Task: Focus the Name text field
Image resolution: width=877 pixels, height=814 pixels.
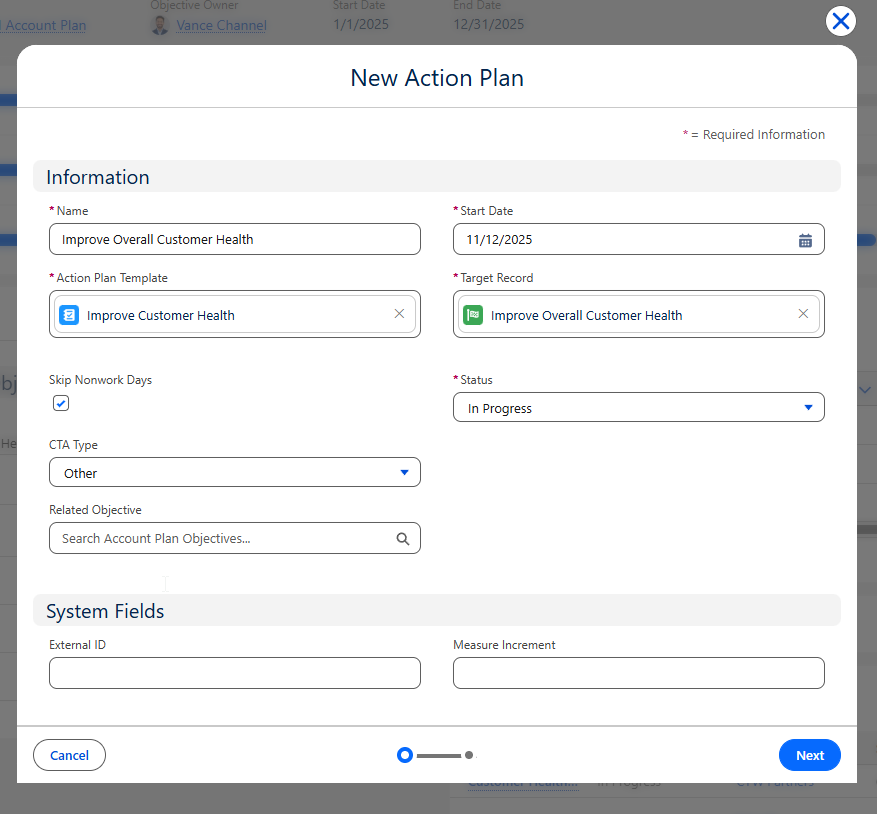Action: (234, 240)
